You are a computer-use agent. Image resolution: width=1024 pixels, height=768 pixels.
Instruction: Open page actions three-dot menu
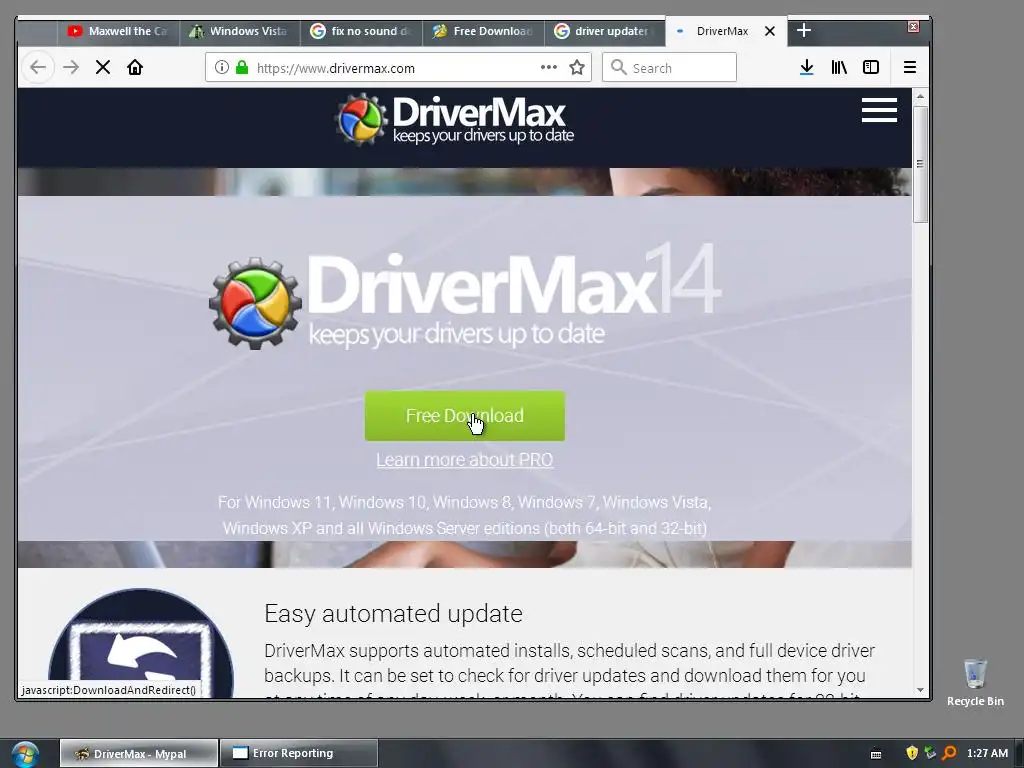tap(549, 67)
